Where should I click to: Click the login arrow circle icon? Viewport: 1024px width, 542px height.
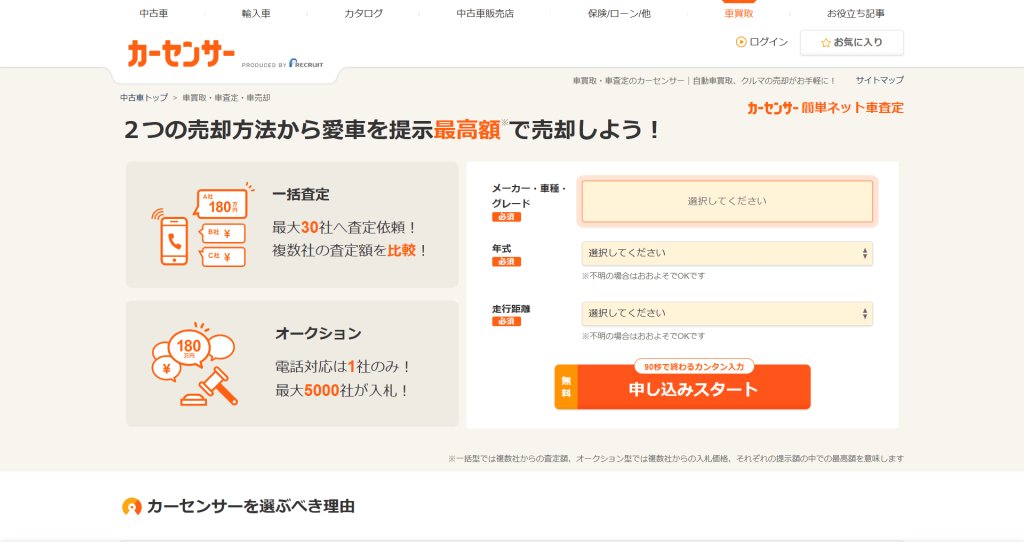point(741,42)
